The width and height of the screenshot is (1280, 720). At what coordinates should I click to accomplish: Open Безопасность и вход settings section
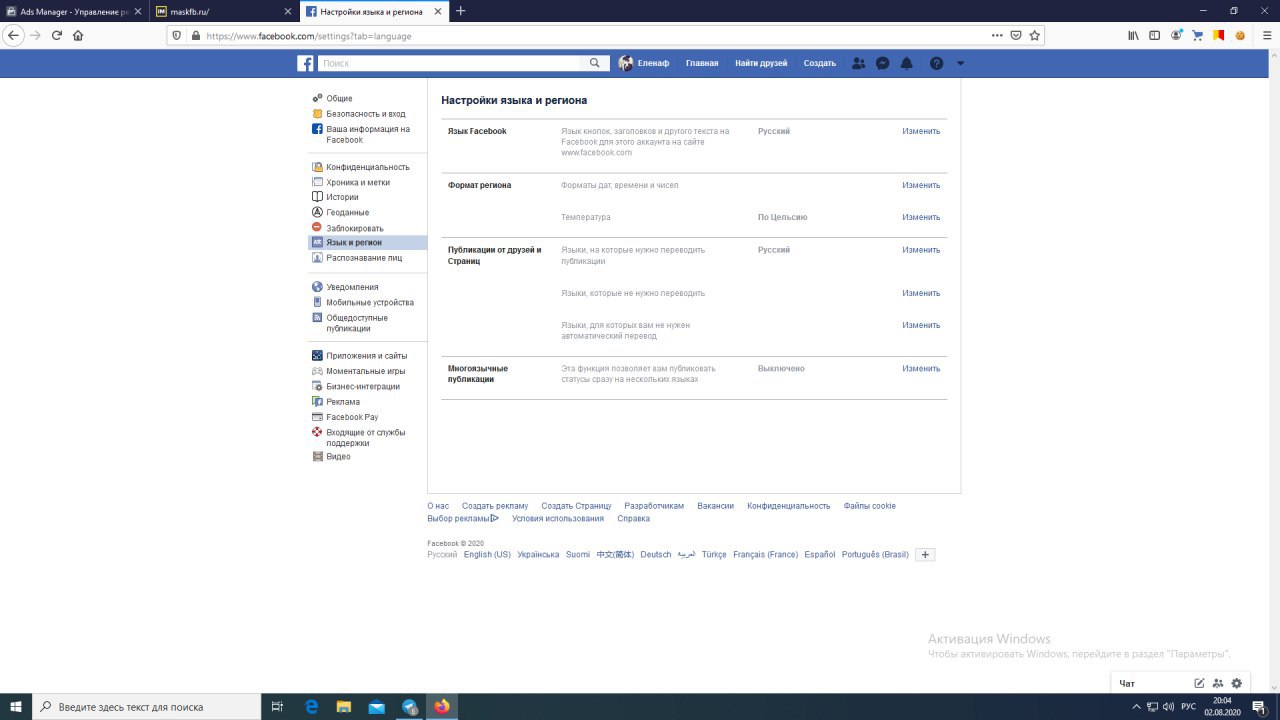(365, 114)
